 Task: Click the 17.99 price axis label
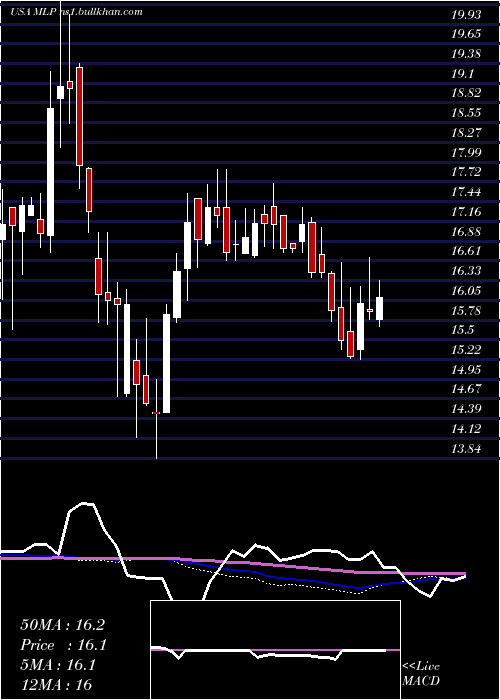point(467,153)
